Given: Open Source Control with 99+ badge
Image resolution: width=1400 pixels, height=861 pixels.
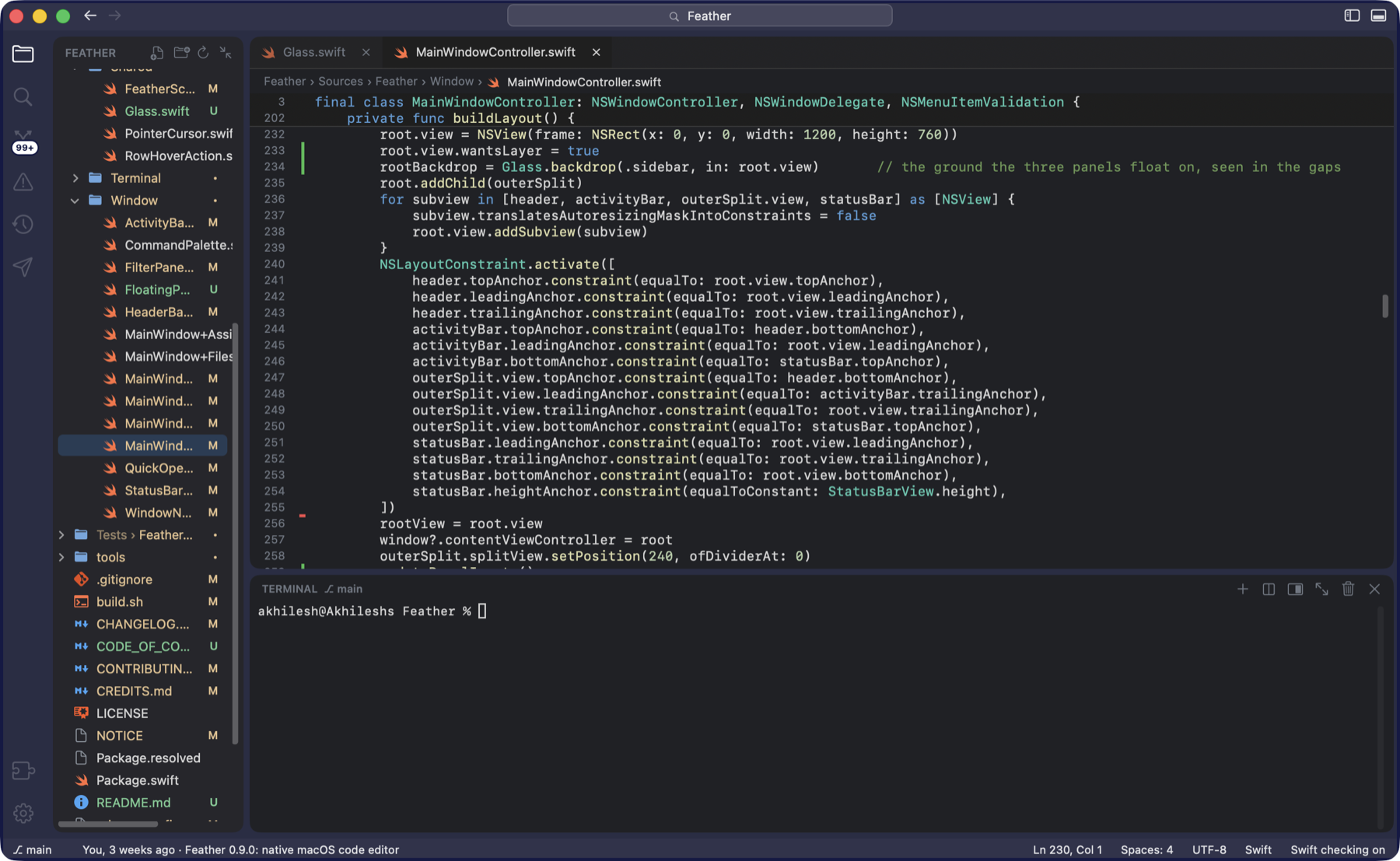Looking at the screenshot, I should tap(23, 141).
